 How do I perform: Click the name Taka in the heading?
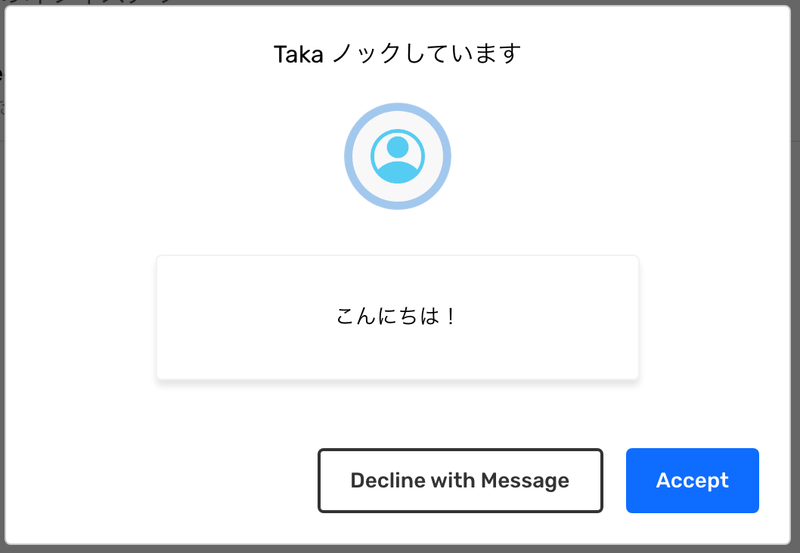coord(298,55)
